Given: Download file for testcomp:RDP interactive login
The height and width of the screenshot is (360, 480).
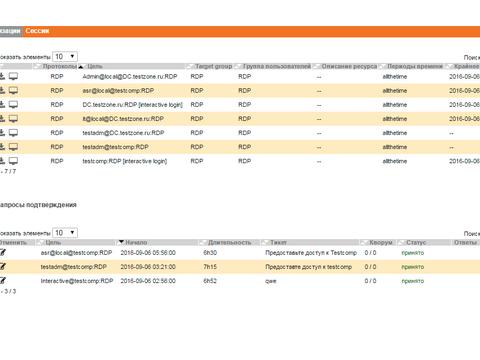Looking at the screenshot, I should coord(2,161).
